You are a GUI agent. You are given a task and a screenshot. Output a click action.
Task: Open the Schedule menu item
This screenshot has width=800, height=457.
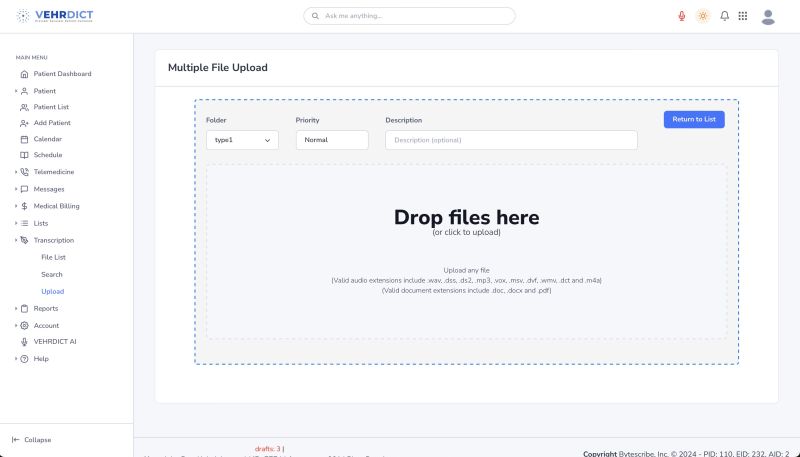(x=48, y=155)
